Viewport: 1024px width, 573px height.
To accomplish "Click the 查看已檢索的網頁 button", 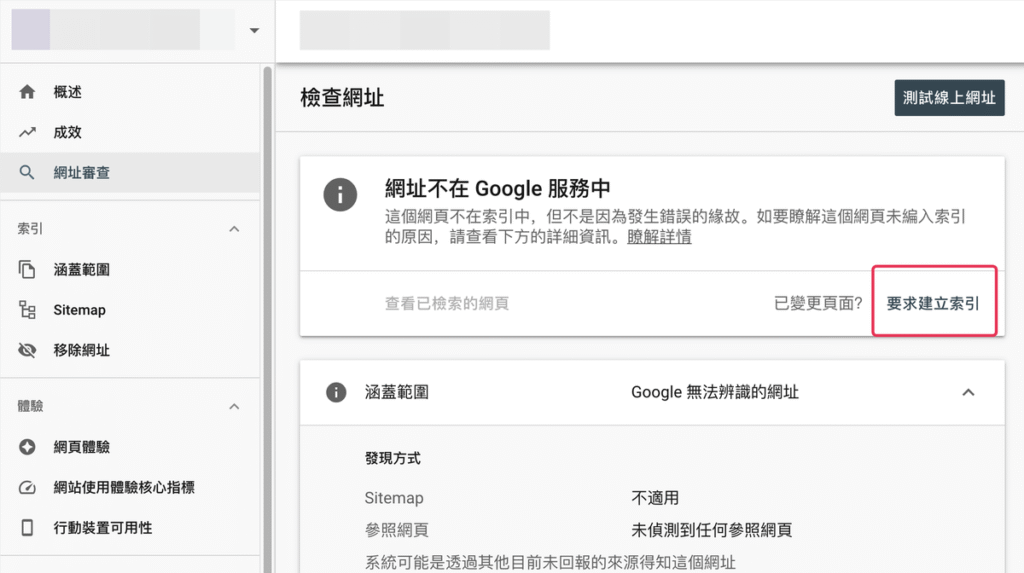I will tap(447, 303).
